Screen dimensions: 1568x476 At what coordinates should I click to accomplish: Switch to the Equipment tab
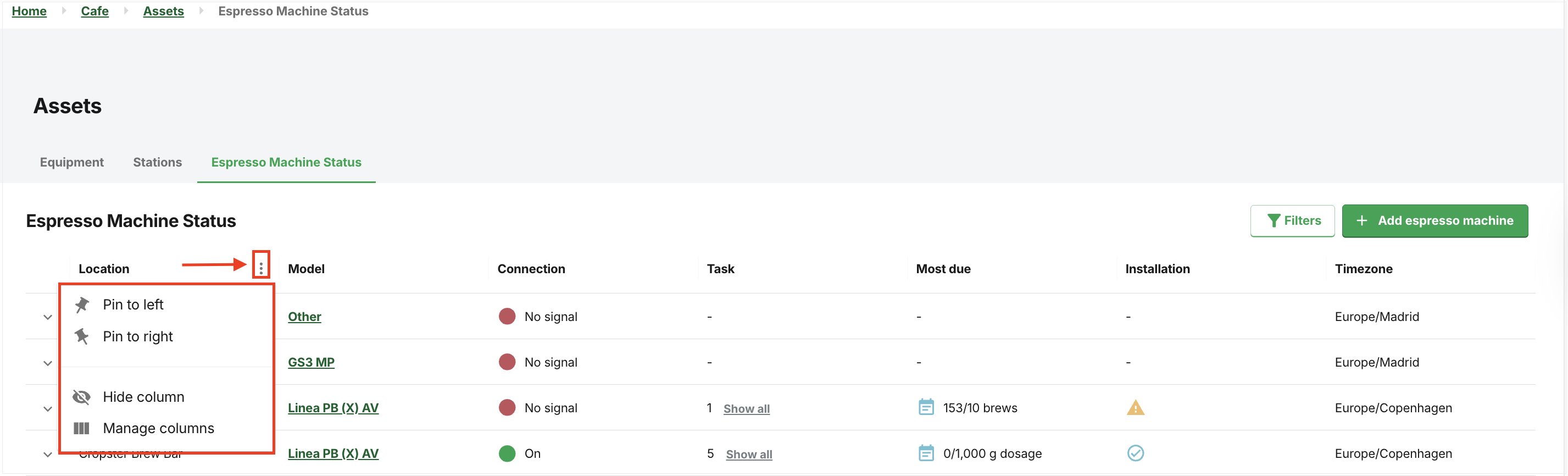(x=72, y=162)
